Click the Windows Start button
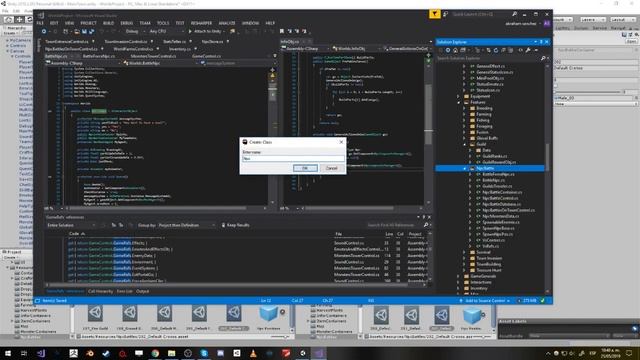 (x=8, y=353)
